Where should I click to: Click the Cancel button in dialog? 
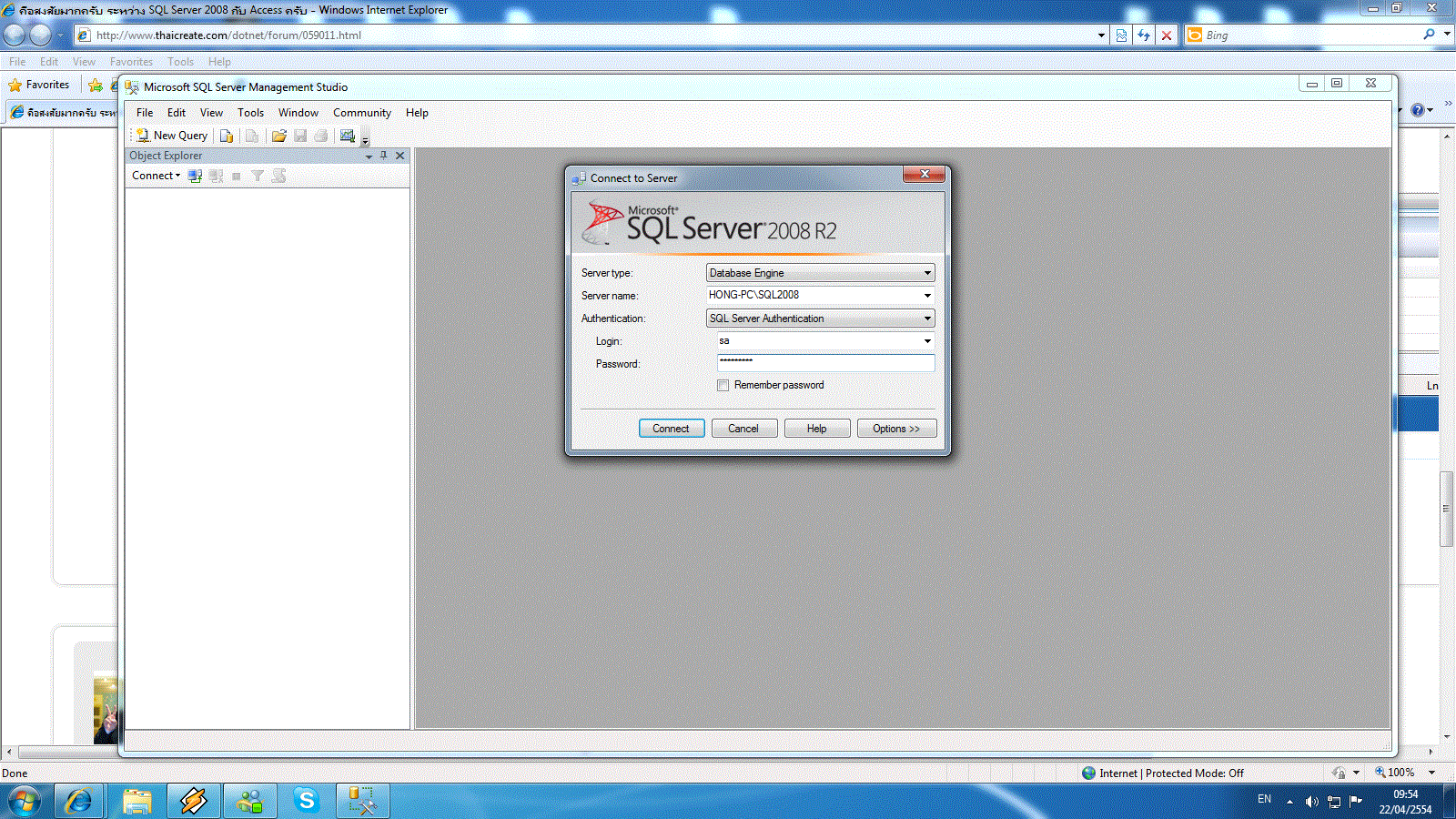pos(743,429)
